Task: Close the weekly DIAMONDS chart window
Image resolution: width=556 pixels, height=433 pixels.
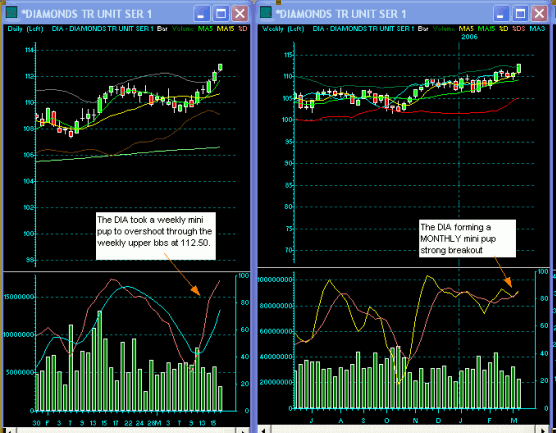Action: (x=539, y=14)
